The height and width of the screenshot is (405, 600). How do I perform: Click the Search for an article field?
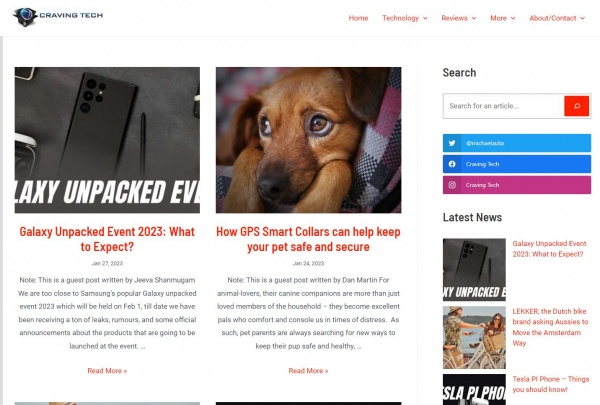pos(504,106)
